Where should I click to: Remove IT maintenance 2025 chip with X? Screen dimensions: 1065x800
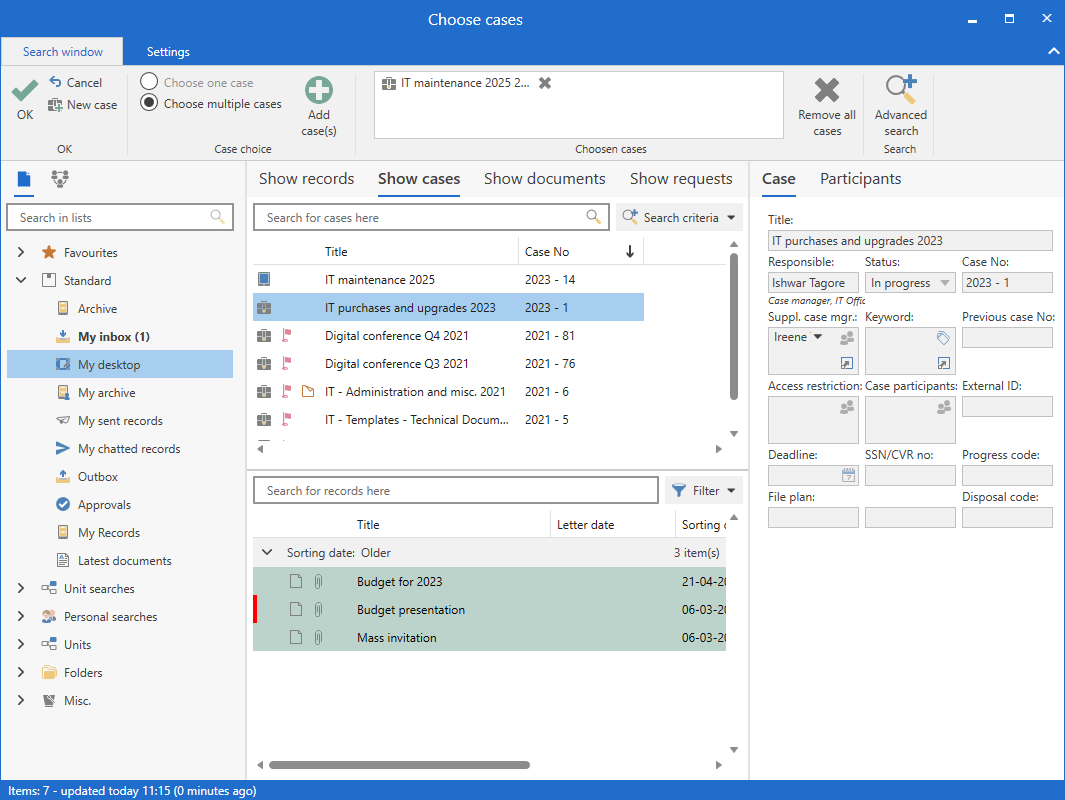545,83
